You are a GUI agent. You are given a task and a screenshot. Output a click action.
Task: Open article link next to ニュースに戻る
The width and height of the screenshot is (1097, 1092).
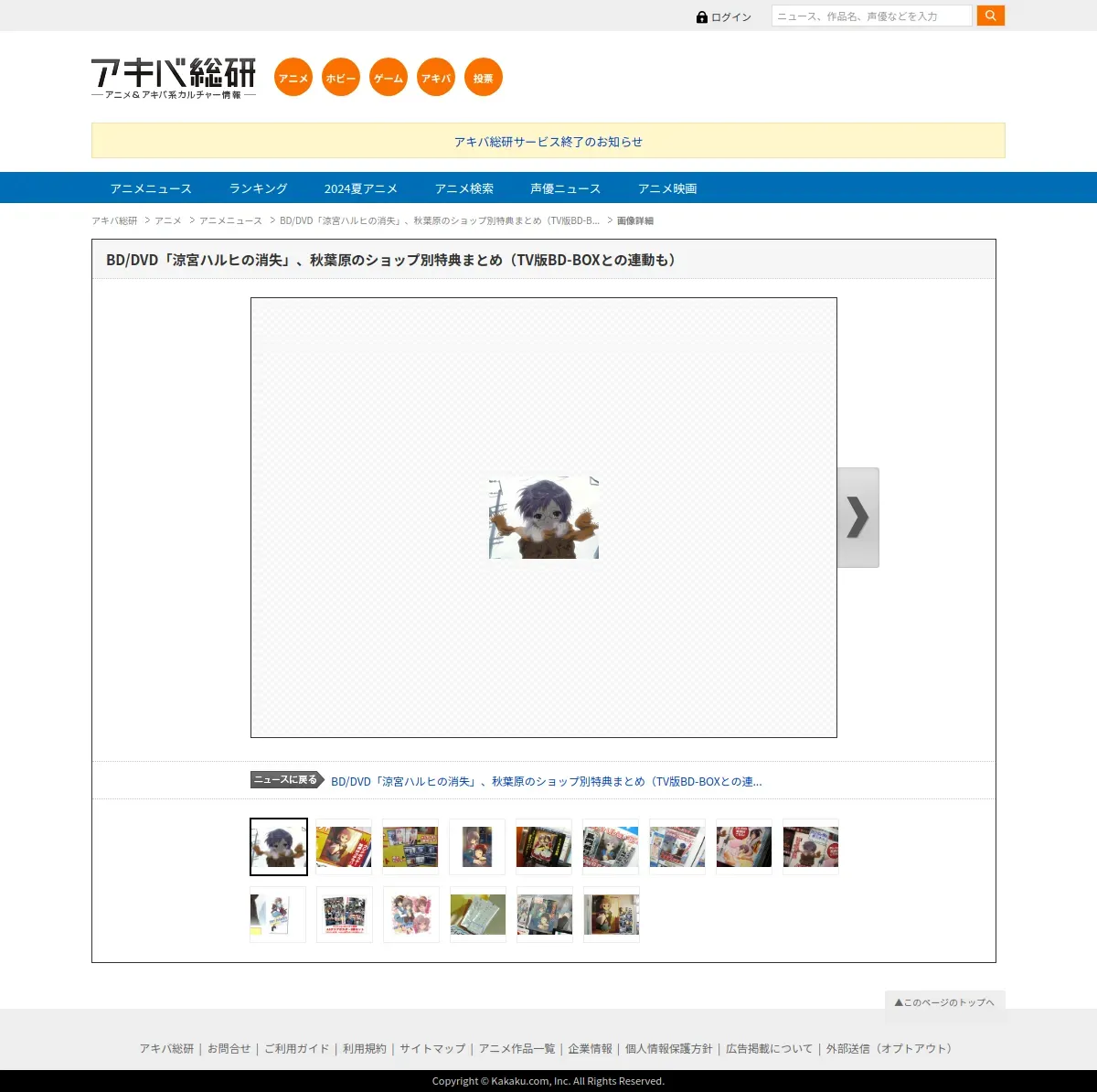point(547,781)
